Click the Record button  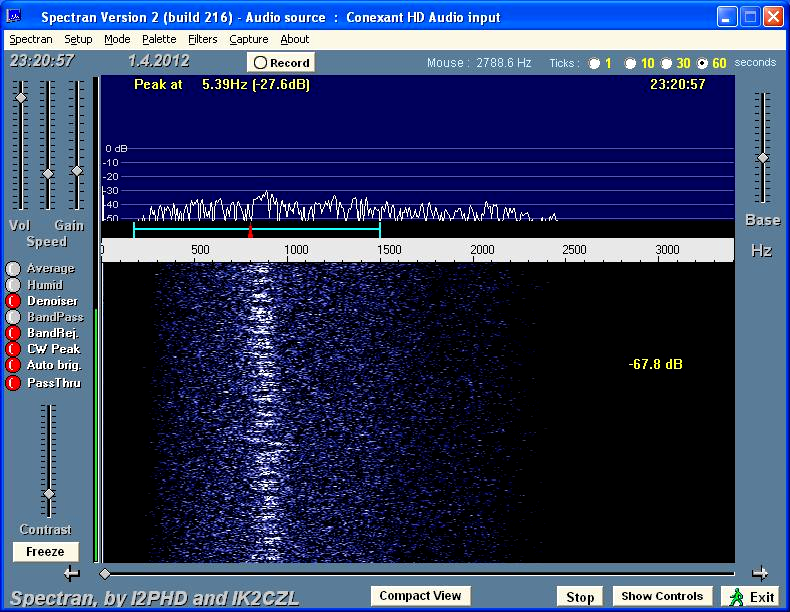pos(281,62)
